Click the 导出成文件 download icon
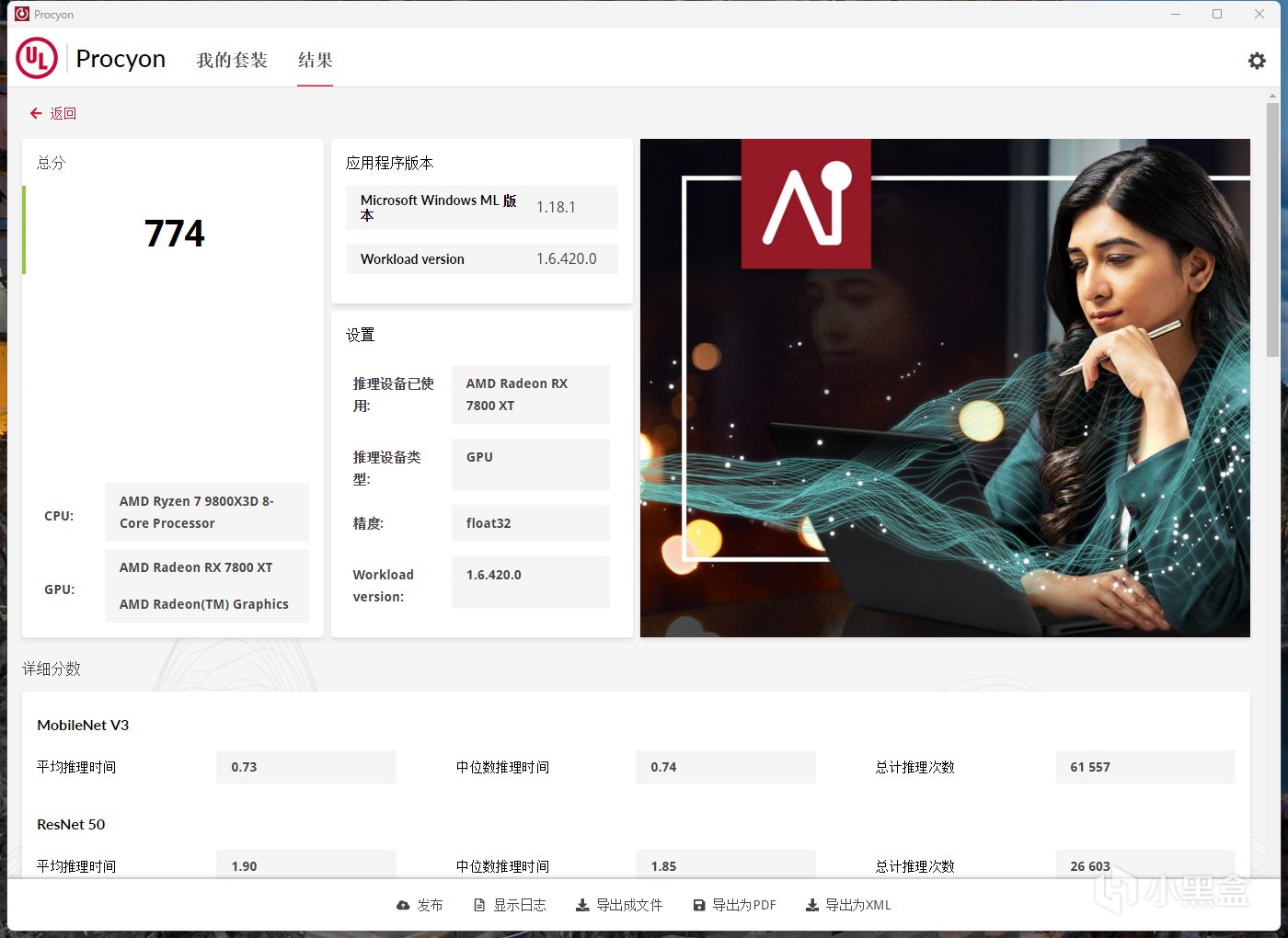This screenshot has width=1288, height=938. (582, 905)
